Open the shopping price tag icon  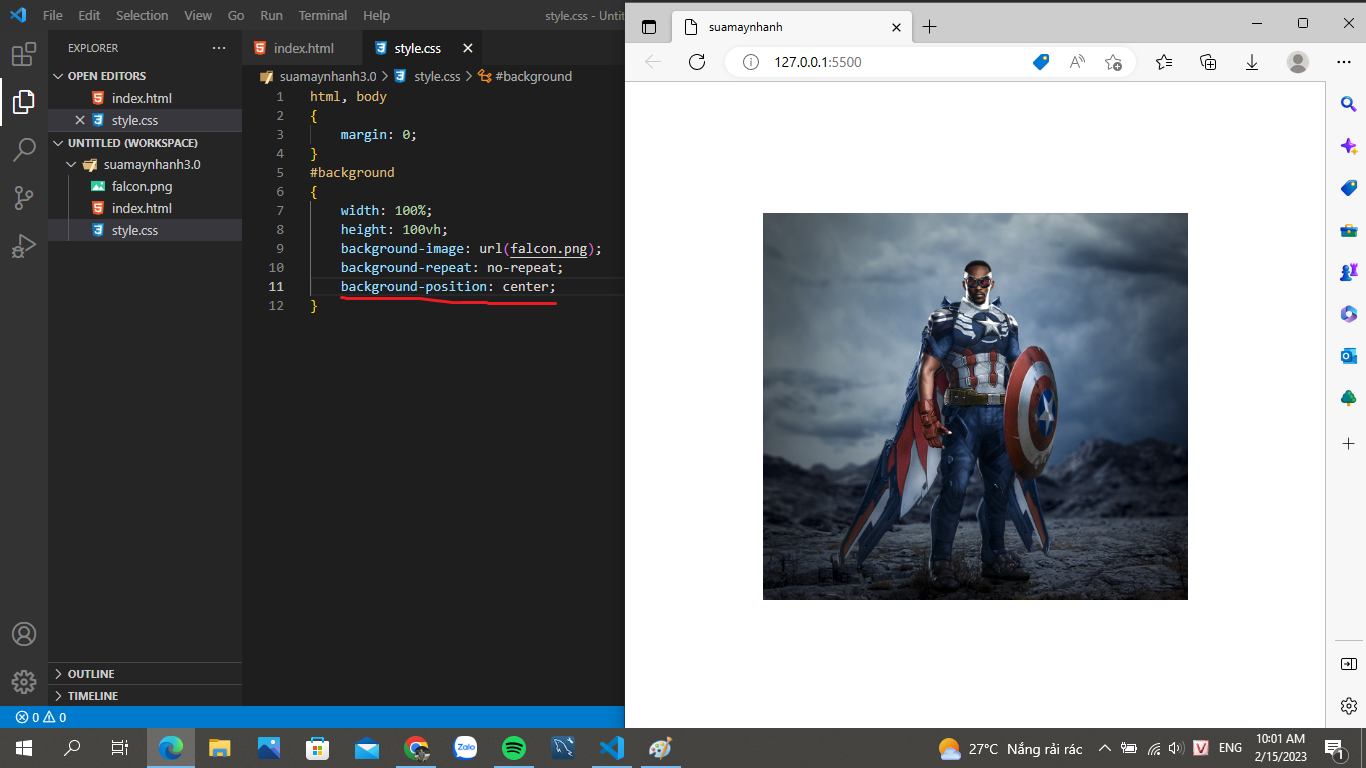[1041, 62]
